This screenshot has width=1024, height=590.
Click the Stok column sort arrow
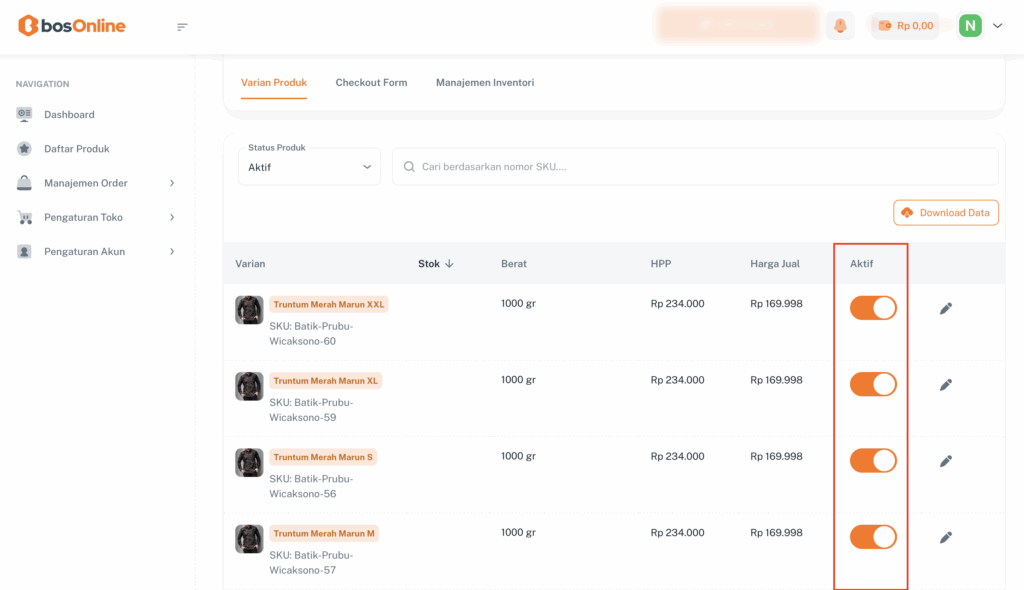point(449,264)
